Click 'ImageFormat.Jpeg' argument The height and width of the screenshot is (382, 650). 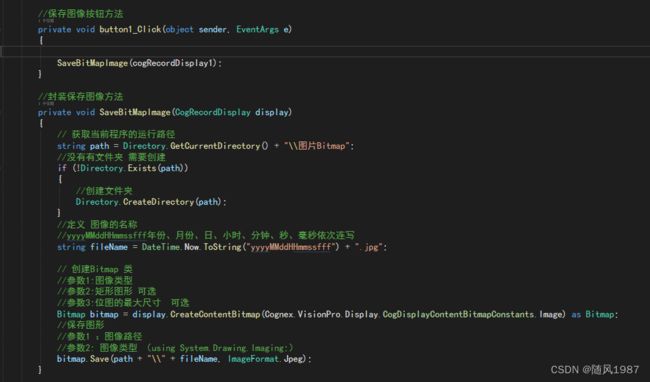(267, 359)
